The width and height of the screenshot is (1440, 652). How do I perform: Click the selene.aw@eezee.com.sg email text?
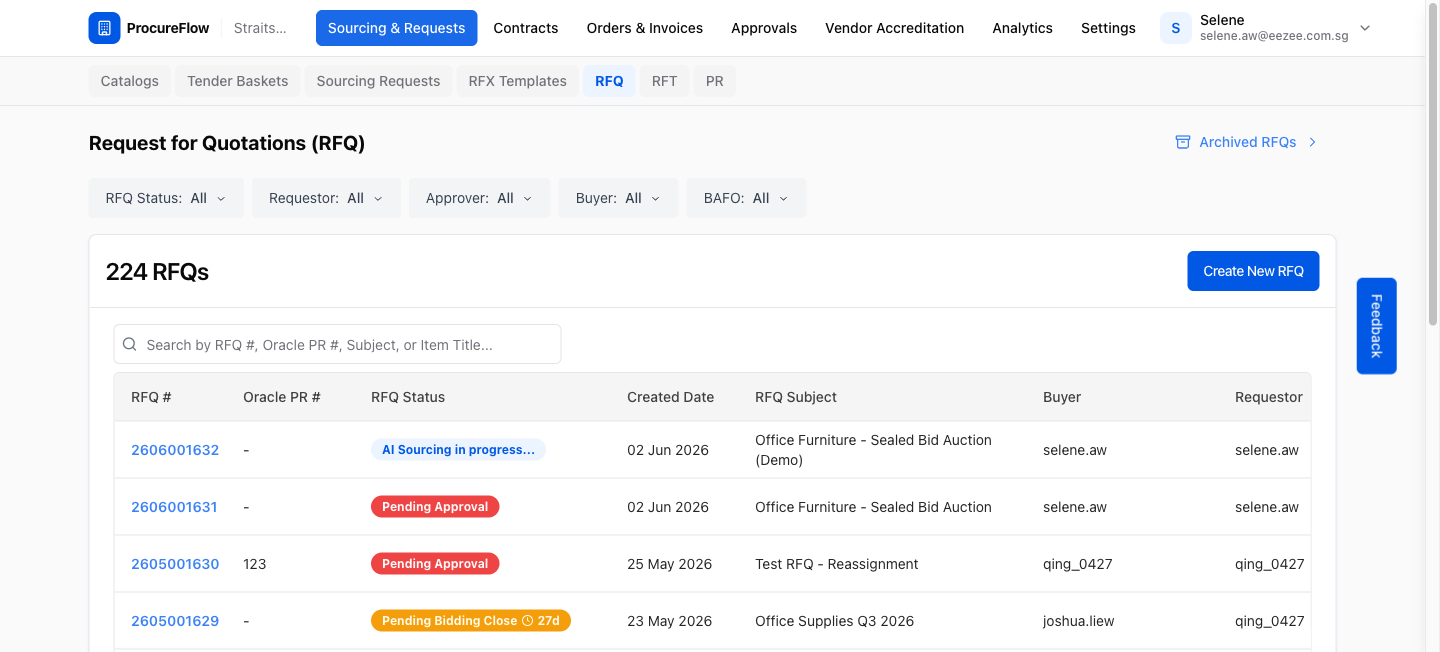click(x=1274, y=36)
